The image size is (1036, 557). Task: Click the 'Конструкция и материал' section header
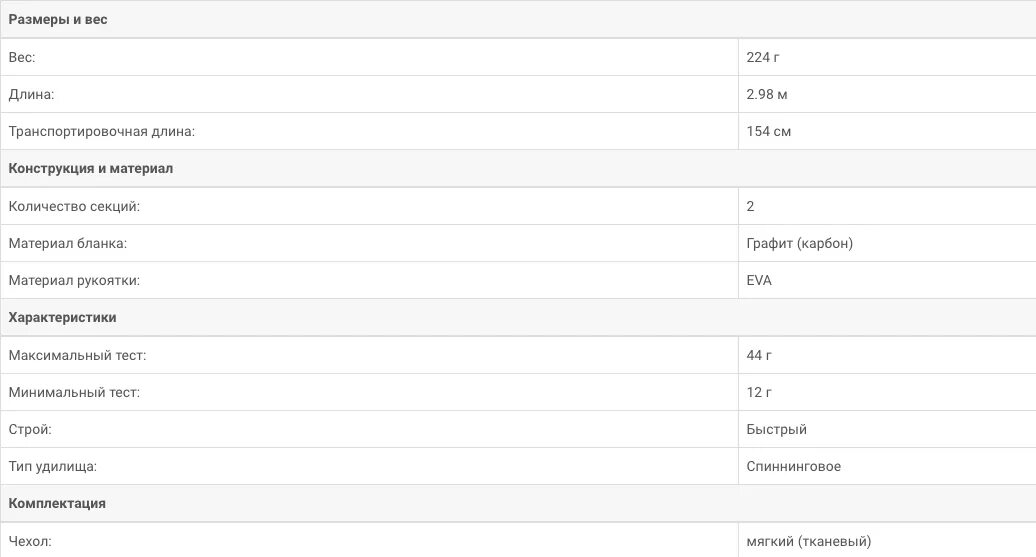coord(91,168)
